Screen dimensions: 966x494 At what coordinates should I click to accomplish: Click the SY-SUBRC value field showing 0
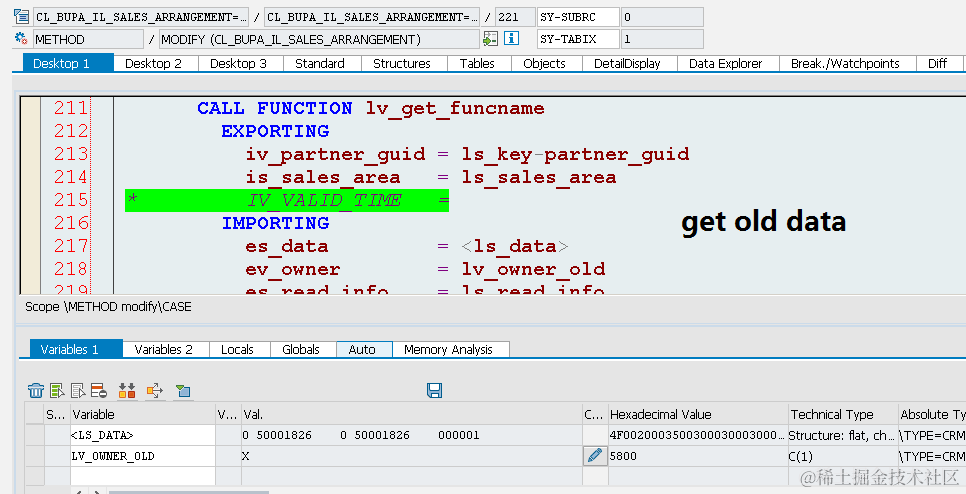pos(662,17)
